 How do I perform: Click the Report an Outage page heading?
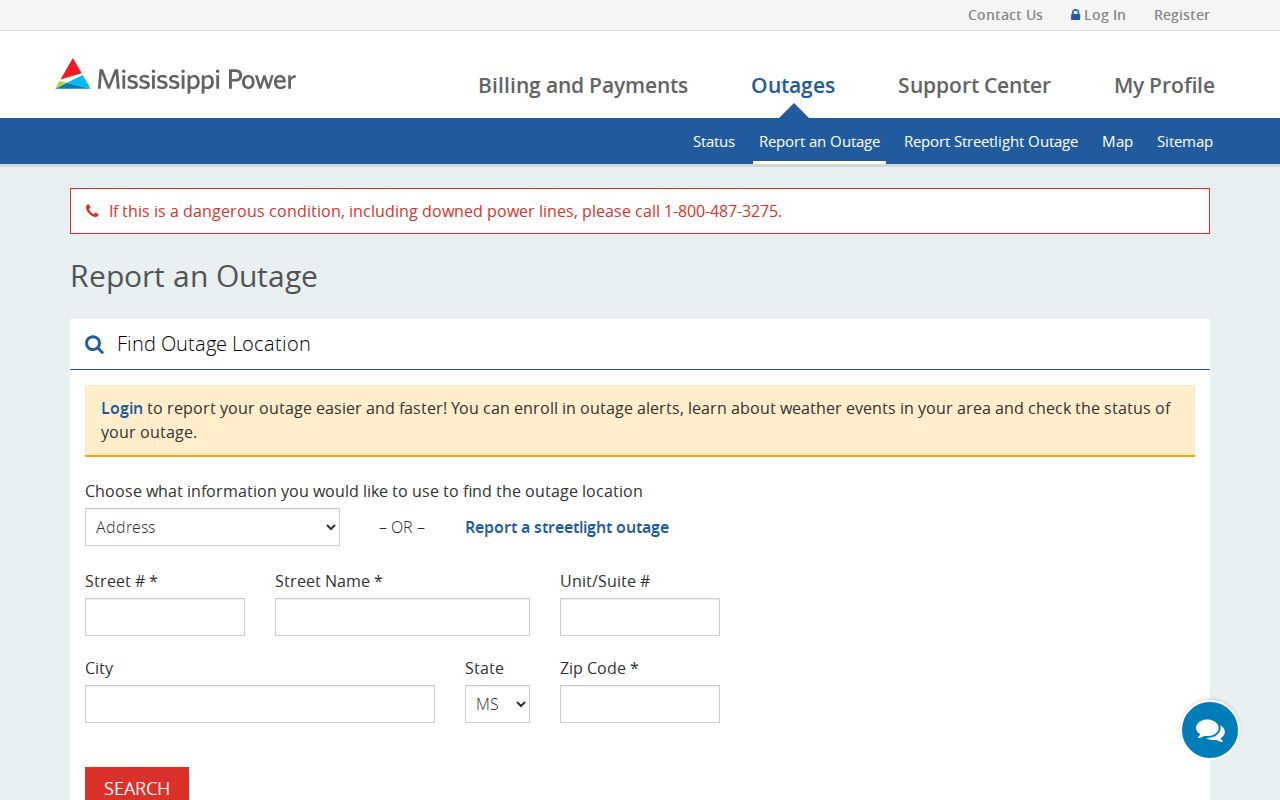click(x=194, y=276)
